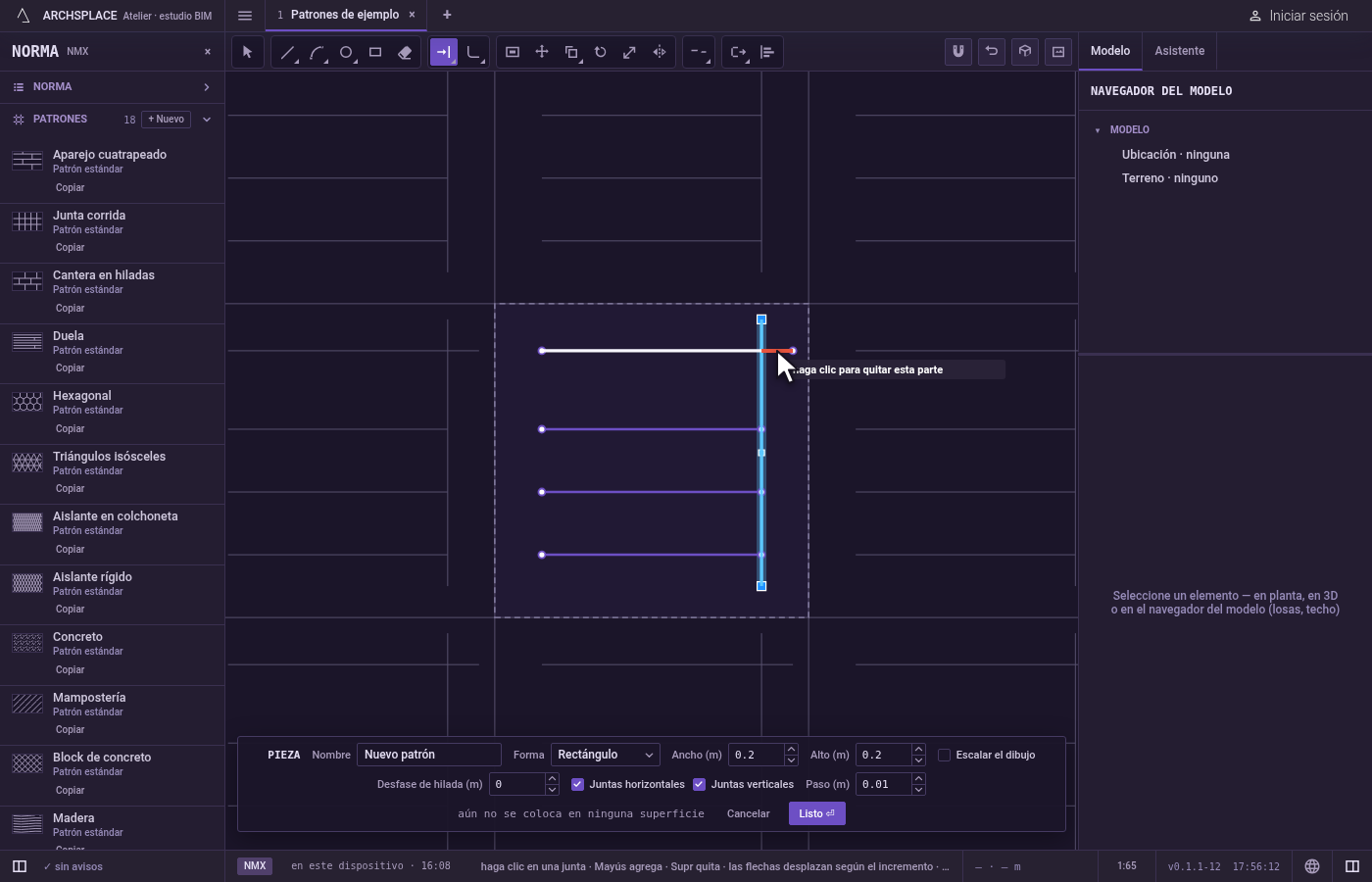
Task: Click the undo arrow icon
Action: pyautogui.click(x=992, y=52)
